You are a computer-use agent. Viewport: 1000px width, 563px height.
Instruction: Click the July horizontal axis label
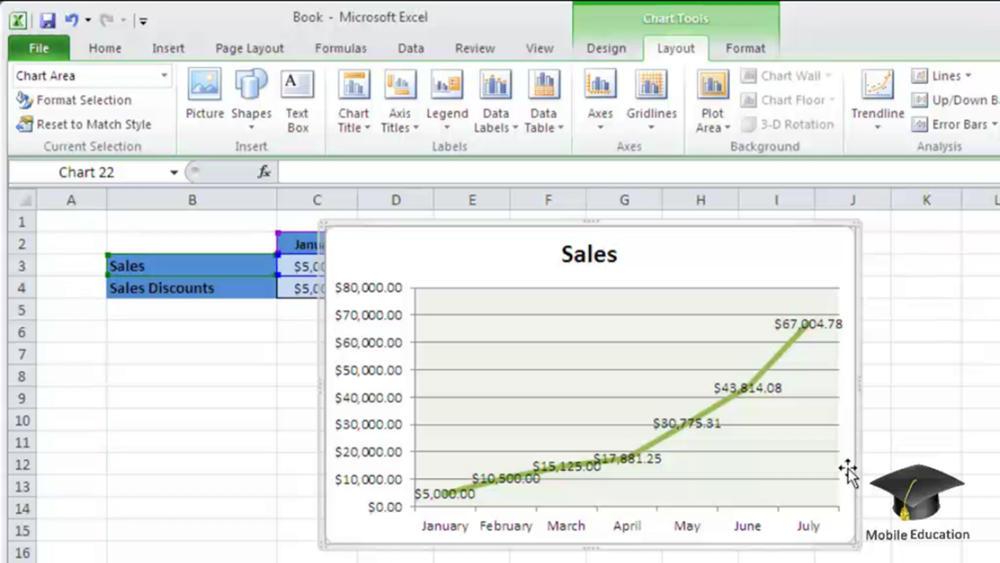coord(808,526)
